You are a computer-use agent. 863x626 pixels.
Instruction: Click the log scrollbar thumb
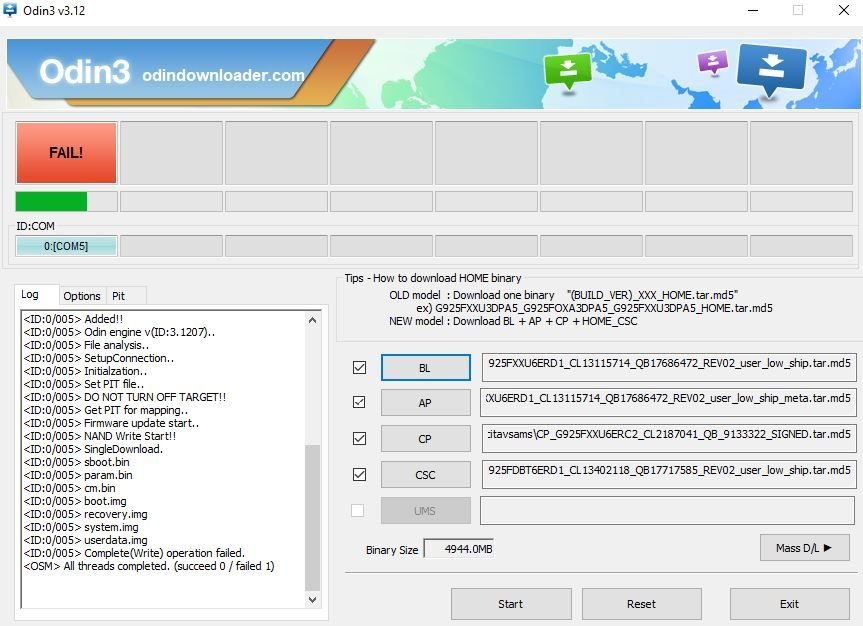point(313,518)
